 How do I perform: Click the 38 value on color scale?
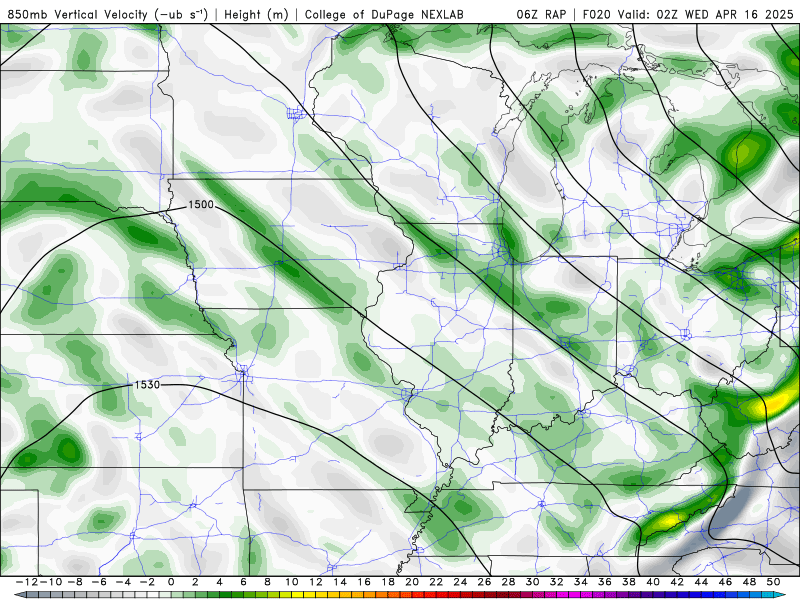coord(629,582)
